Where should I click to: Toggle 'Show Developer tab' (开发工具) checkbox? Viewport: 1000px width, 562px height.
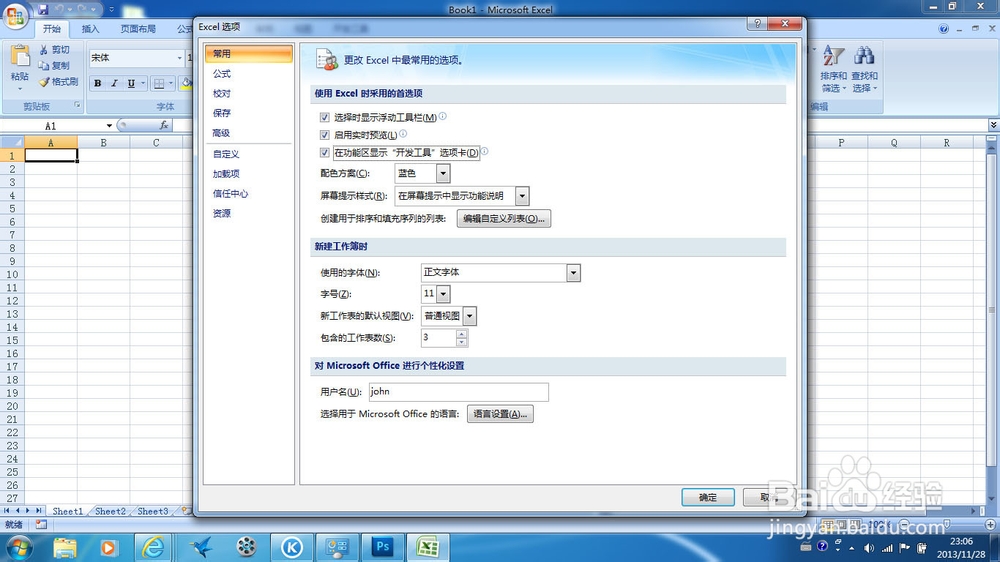point(325,152)
